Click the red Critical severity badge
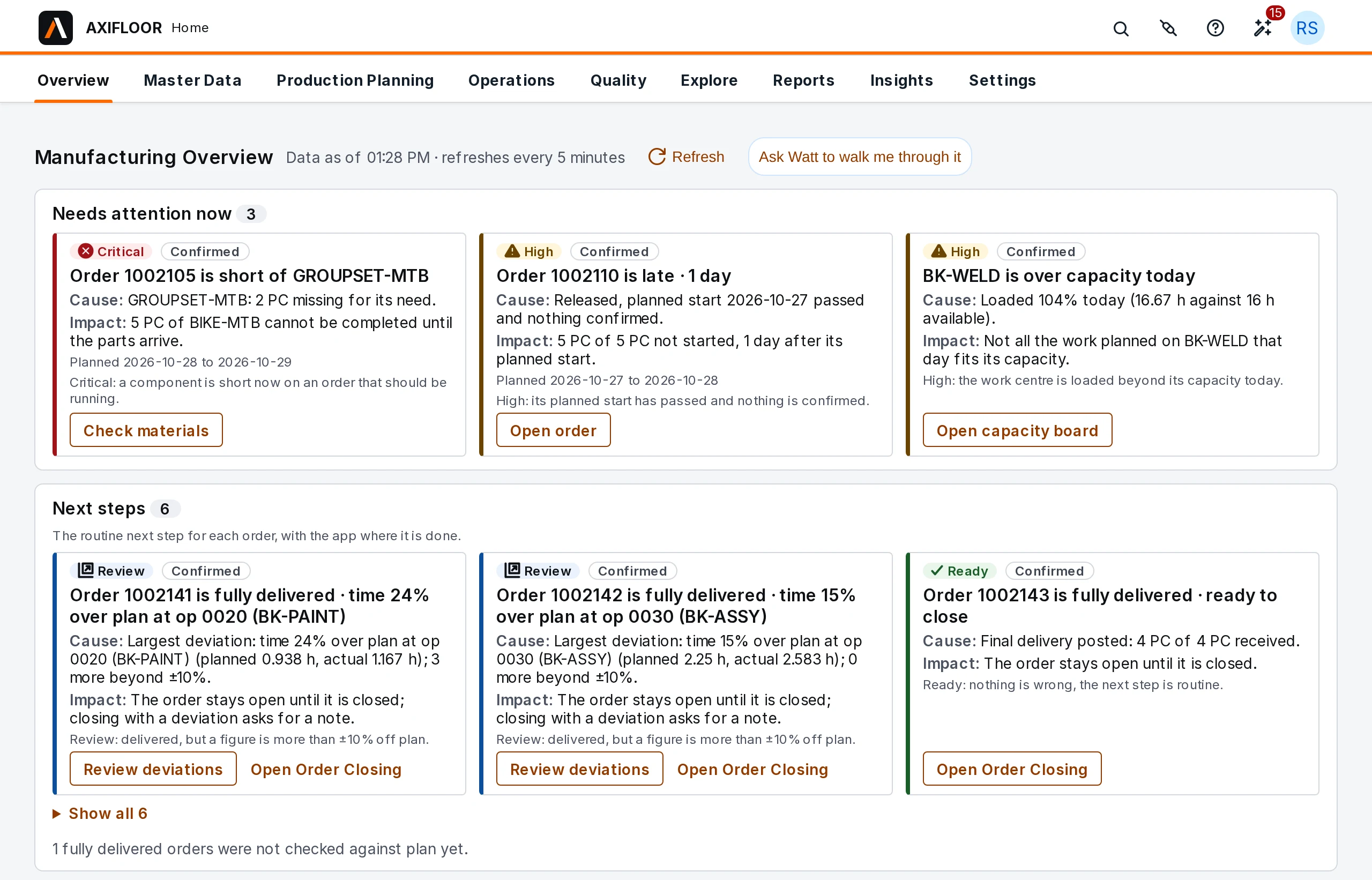This screenshot has width=1372, height=880. pos(111,251)
